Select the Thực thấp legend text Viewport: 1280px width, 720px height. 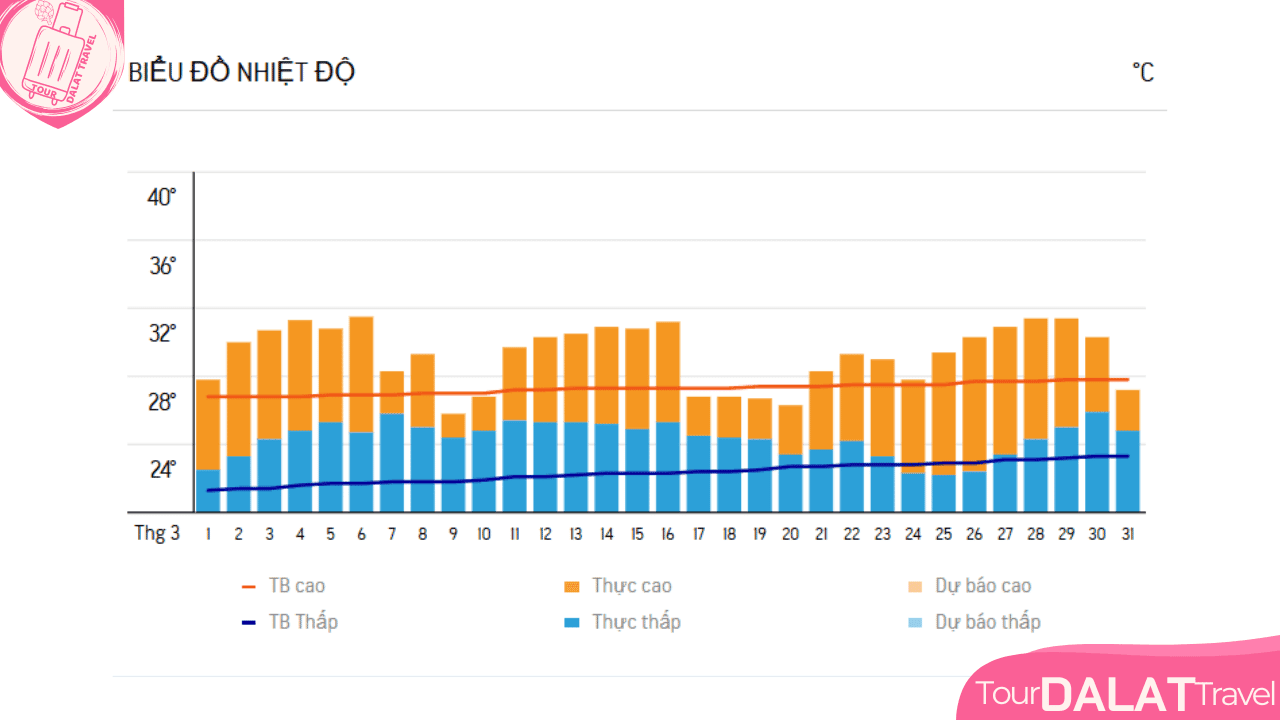(636, 622)
